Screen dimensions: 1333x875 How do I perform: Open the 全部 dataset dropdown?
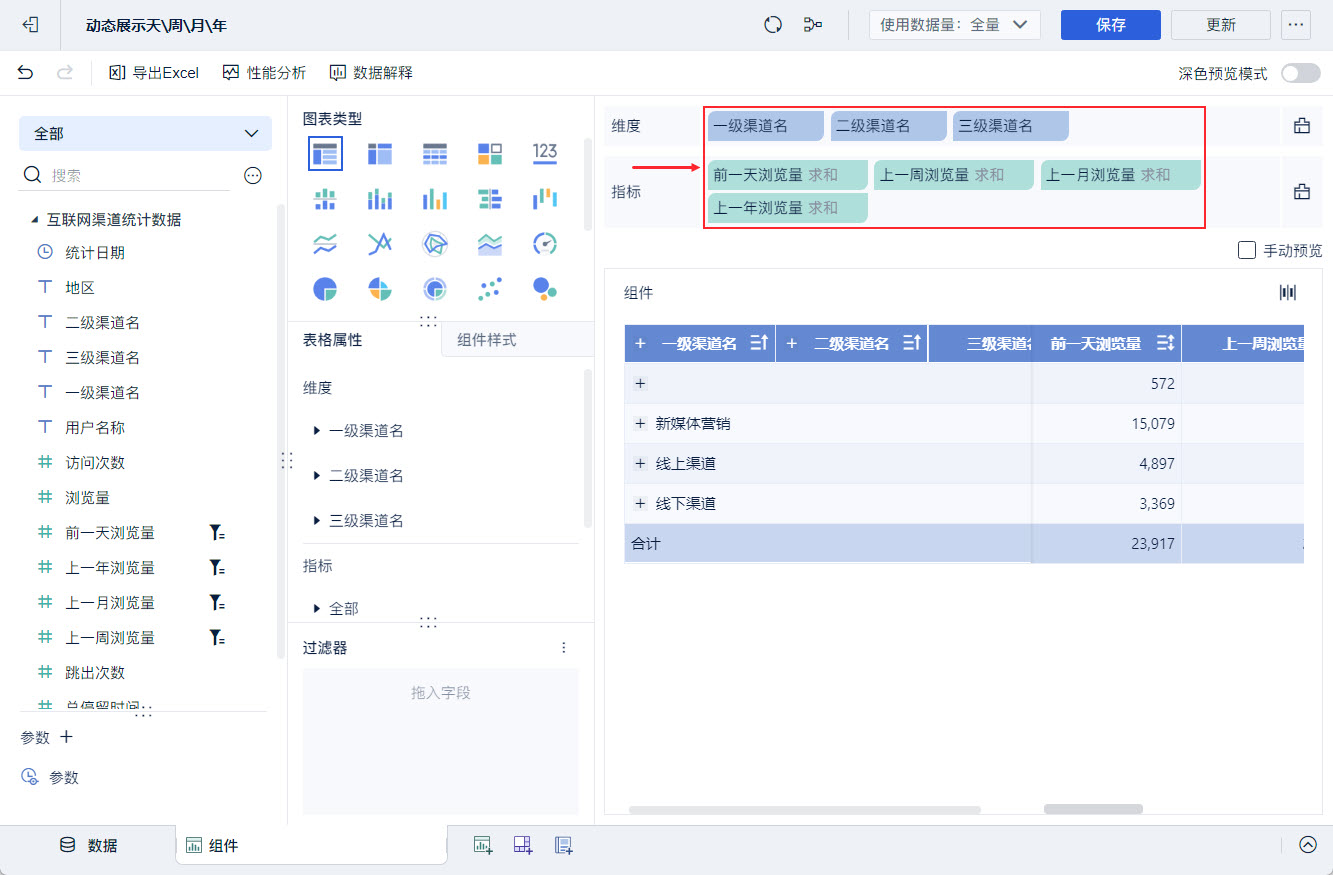145,133
